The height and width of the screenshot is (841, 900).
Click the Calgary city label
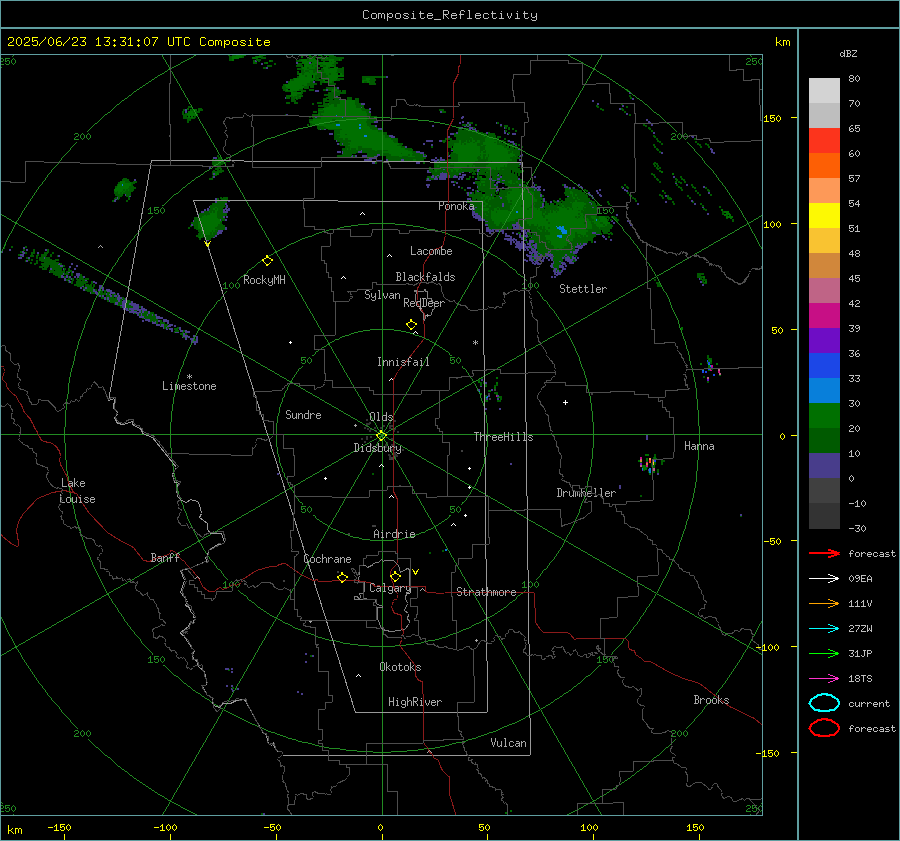(390, 588)
